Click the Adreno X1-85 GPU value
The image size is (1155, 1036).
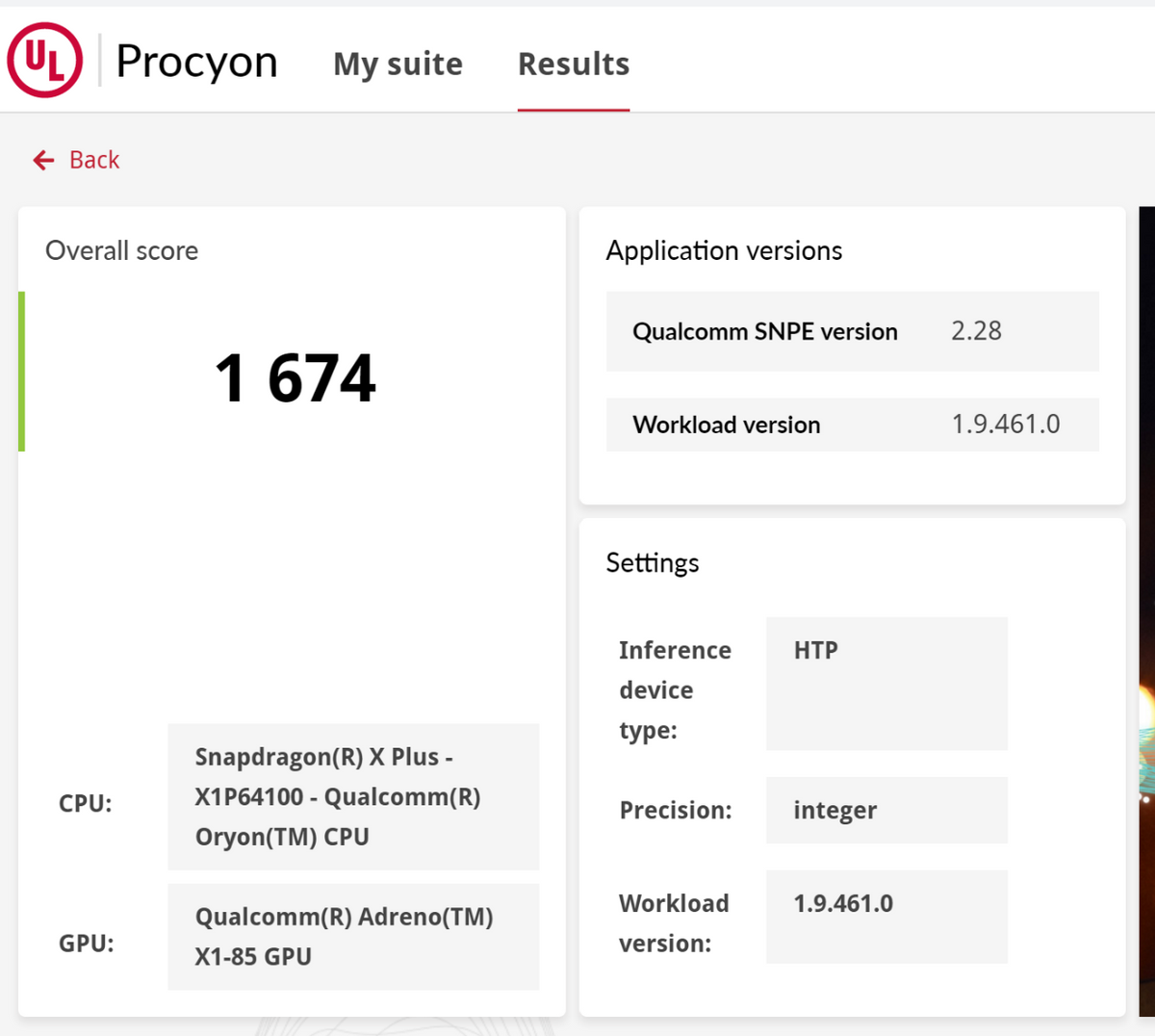click(353, 937)
